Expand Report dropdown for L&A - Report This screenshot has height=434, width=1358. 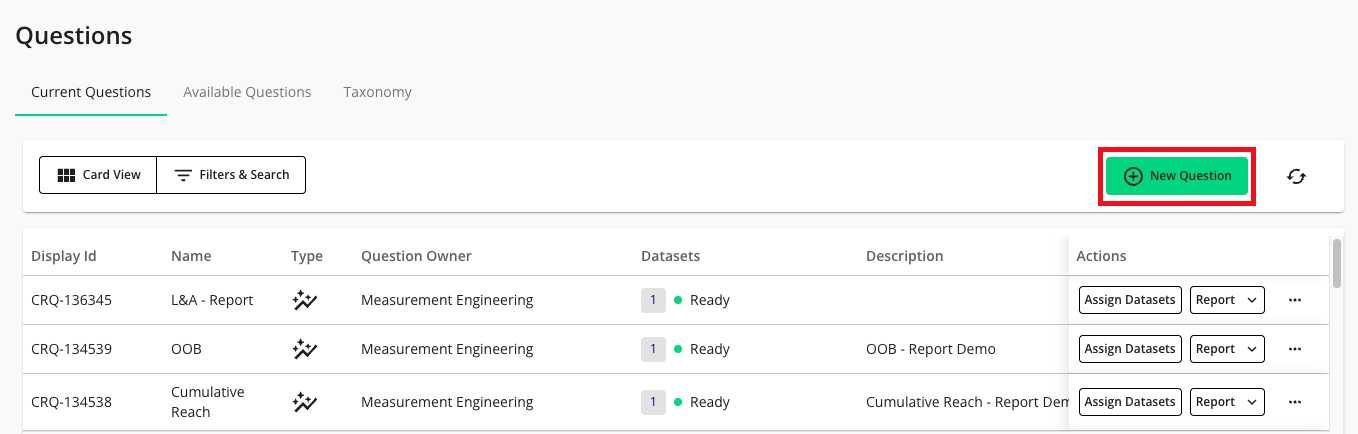(x=1227, y=300)
